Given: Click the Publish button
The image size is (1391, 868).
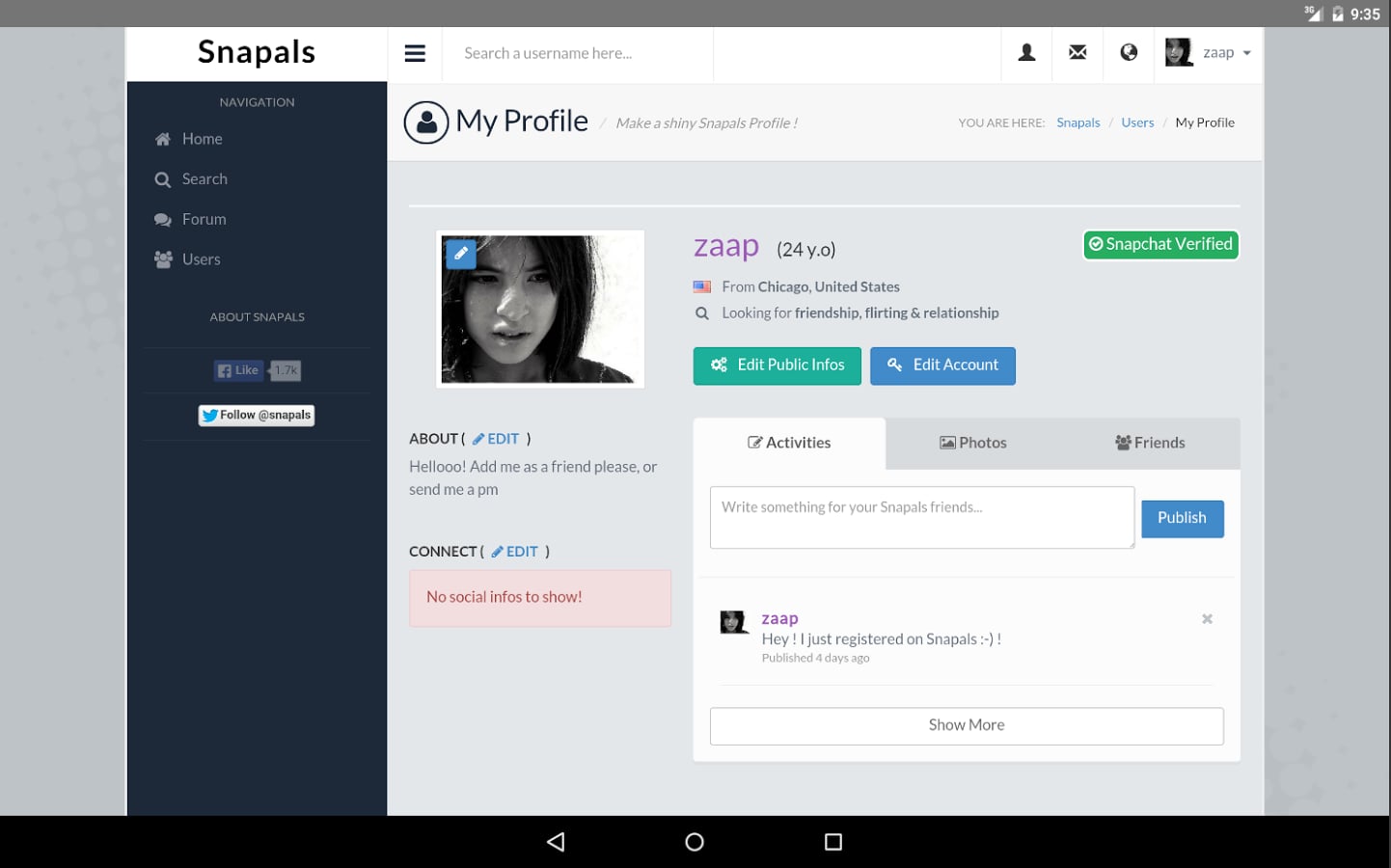Looking at the screenshot, I should pyautogui.click(x=1183, y=519).
